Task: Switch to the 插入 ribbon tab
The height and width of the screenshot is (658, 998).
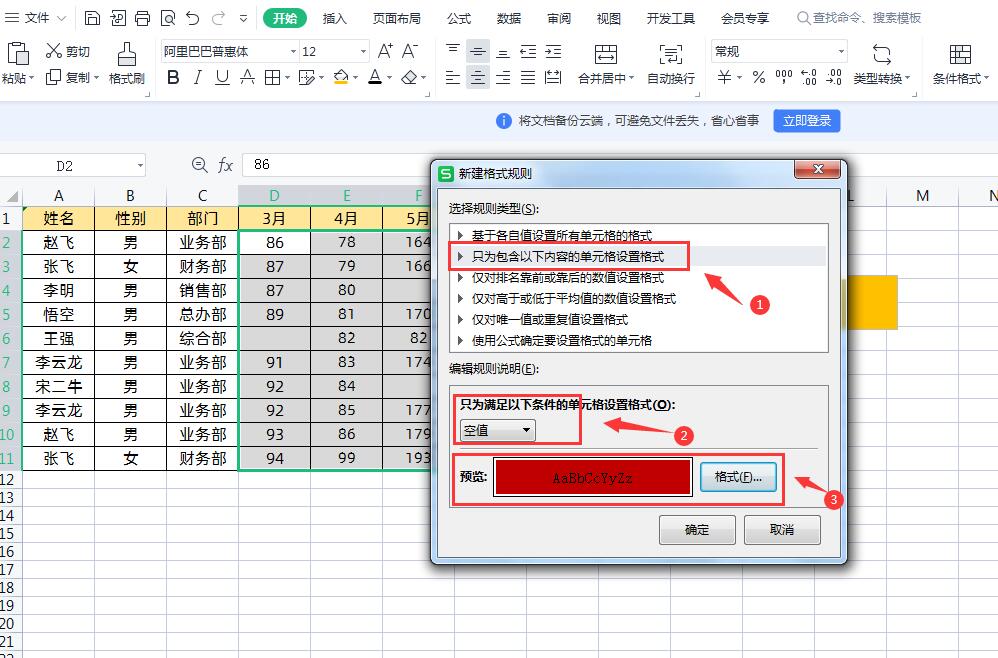Action: tap(335, 18)
